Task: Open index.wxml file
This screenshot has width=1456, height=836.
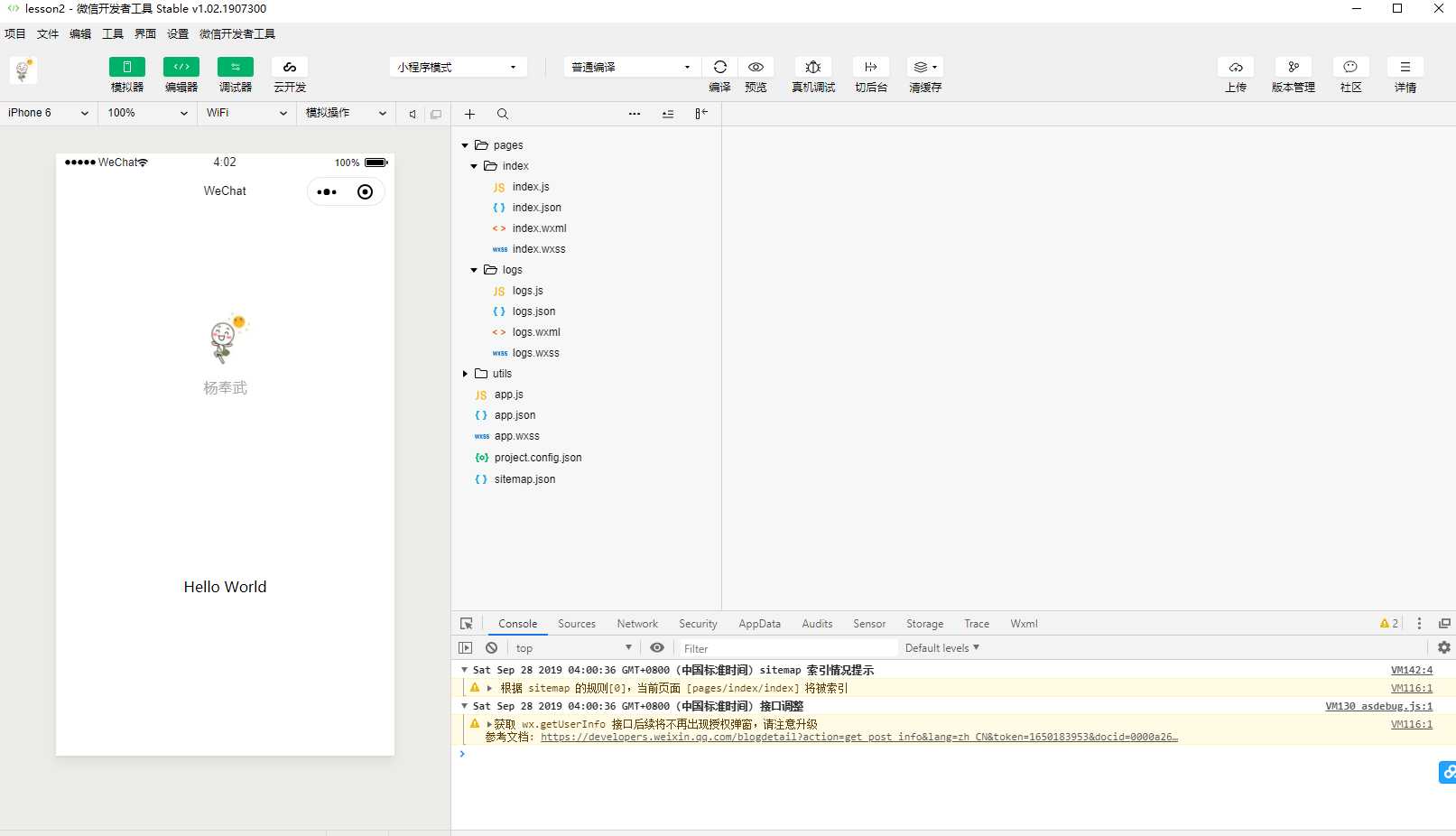Action: (539, 228)
